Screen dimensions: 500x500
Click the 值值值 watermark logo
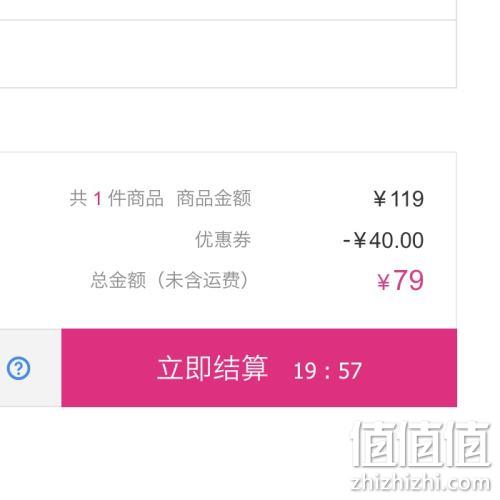coord(421,444)
